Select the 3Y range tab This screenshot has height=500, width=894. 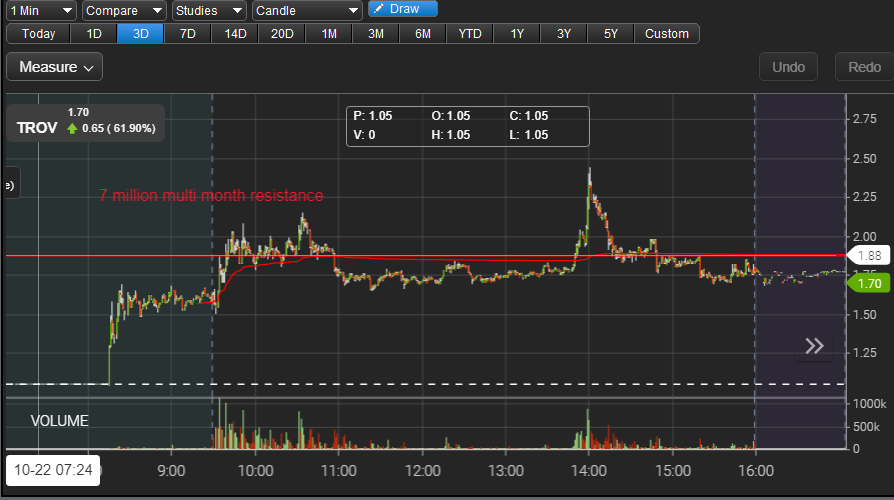[x=564, y=34]
